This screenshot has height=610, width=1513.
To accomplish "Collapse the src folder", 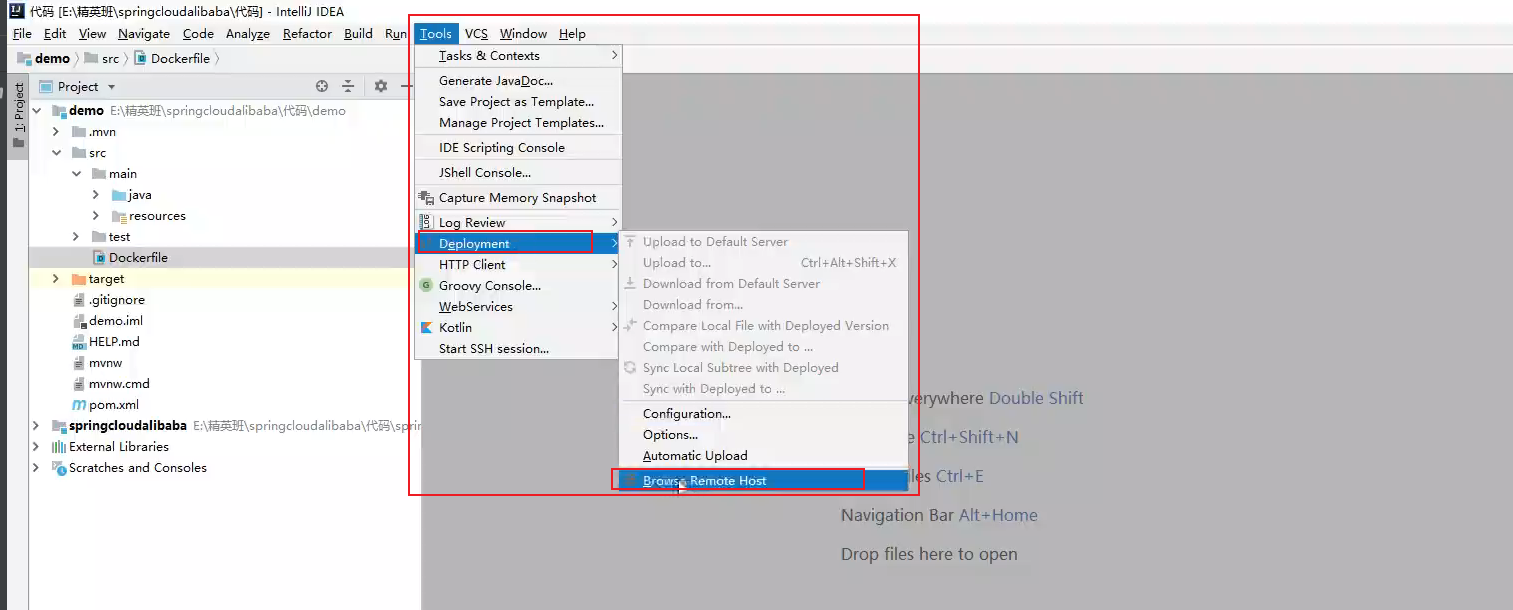I will pos(57,153).
